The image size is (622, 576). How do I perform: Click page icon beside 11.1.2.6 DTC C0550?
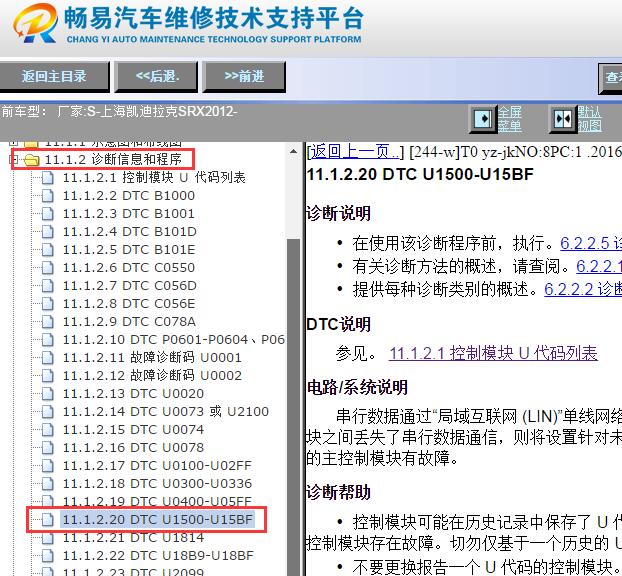48,268
